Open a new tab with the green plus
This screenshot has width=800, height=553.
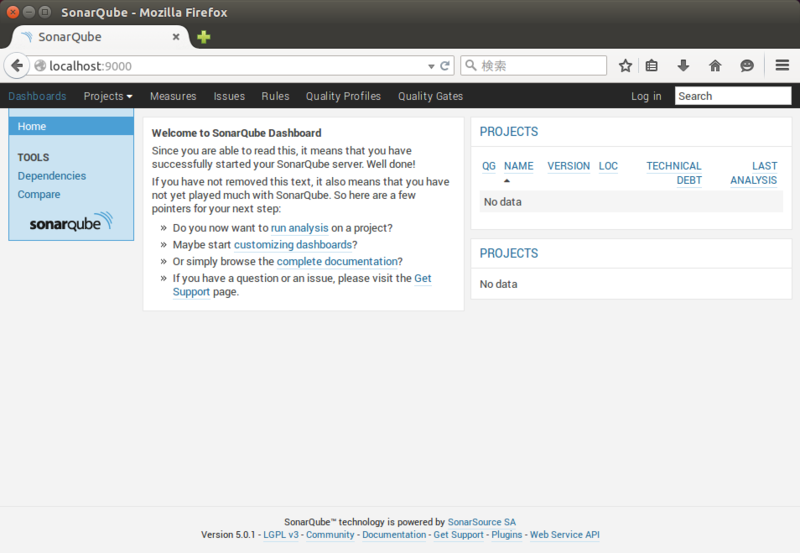(204, 37)
